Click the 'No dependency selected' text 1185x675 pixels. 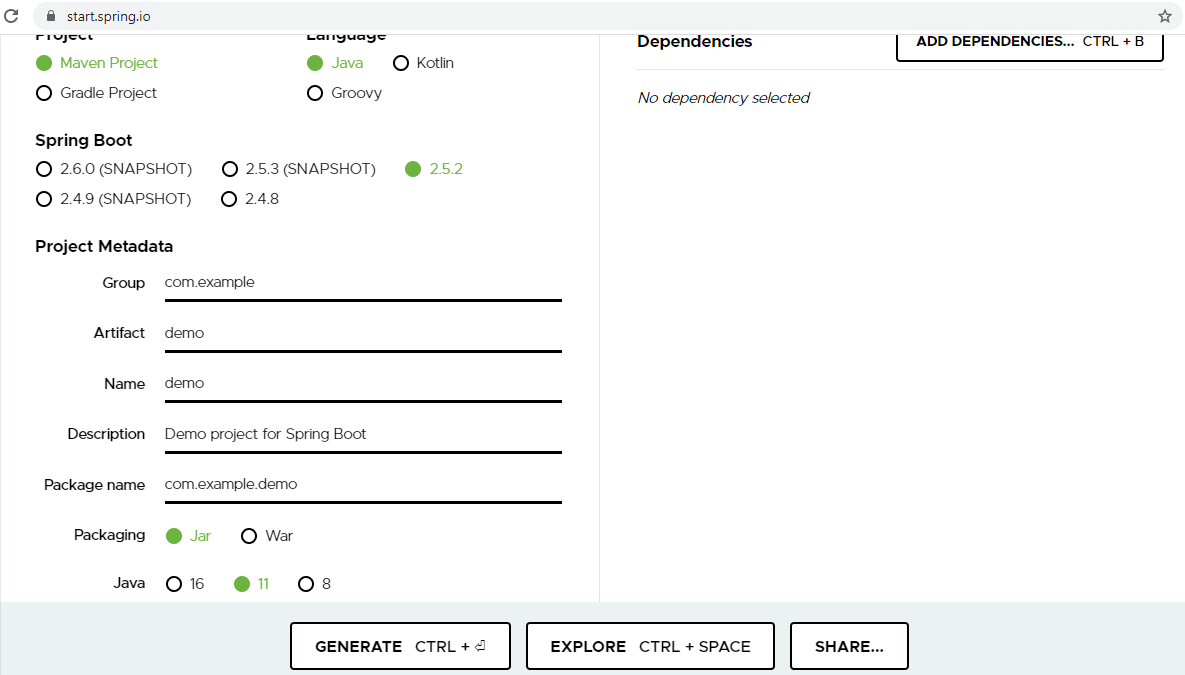point(723,98)
